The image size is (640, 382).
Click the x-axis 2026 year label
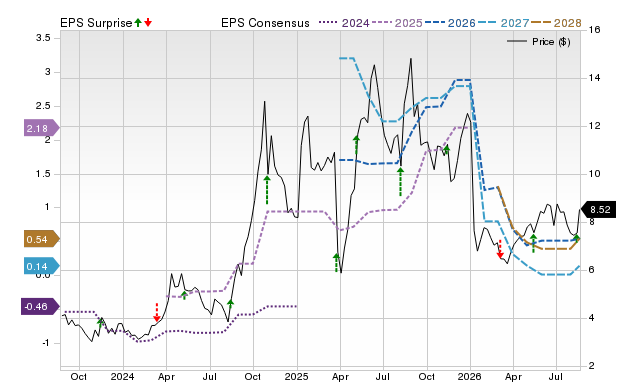coord(469,376)
